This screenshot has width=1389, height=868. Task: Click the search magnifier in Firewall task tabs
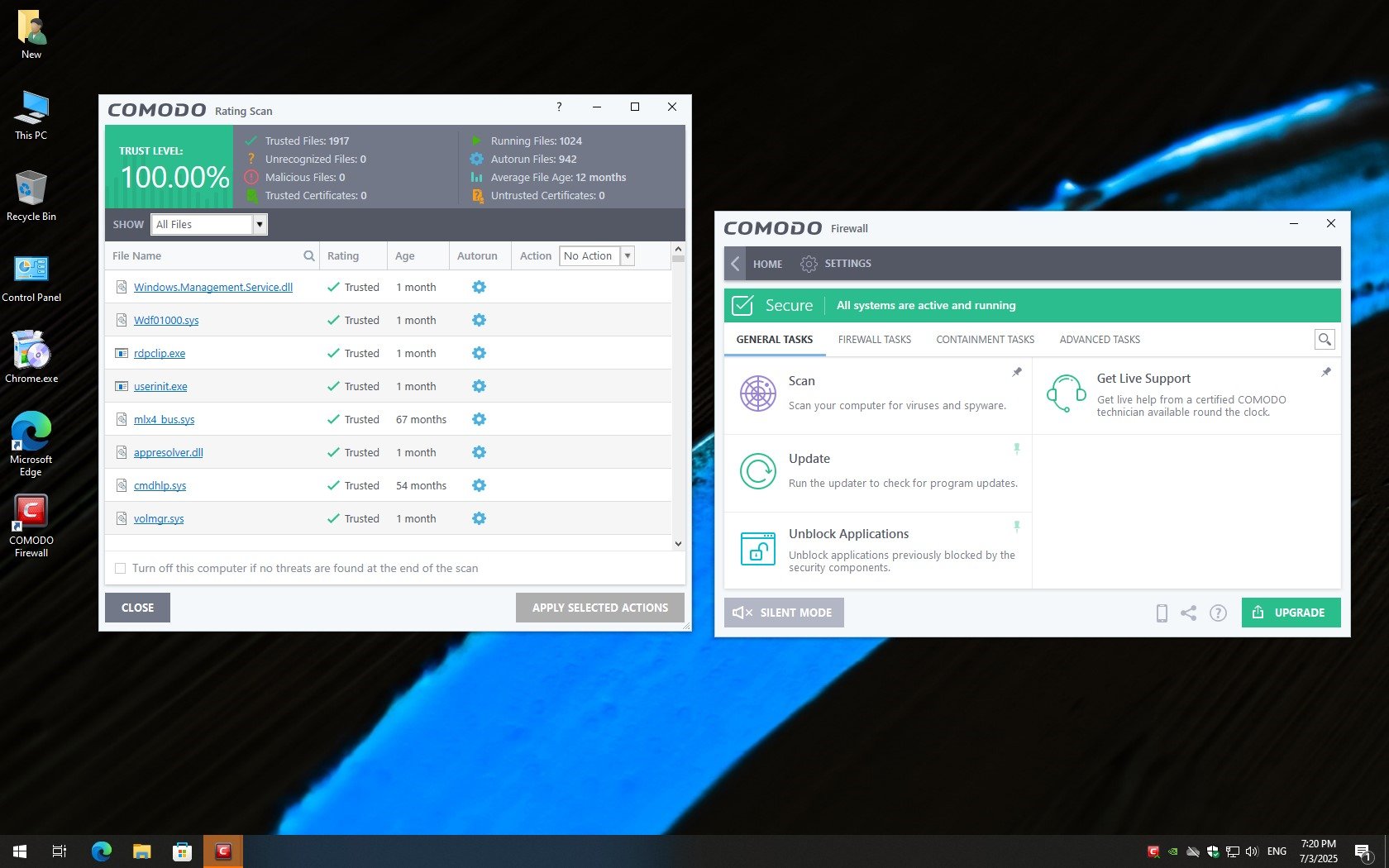1325,339
